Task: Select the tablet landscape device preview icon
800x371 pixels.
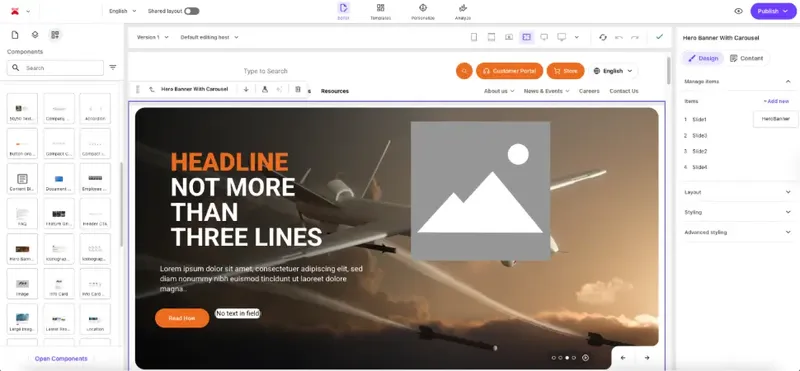Action: point(509,37)
